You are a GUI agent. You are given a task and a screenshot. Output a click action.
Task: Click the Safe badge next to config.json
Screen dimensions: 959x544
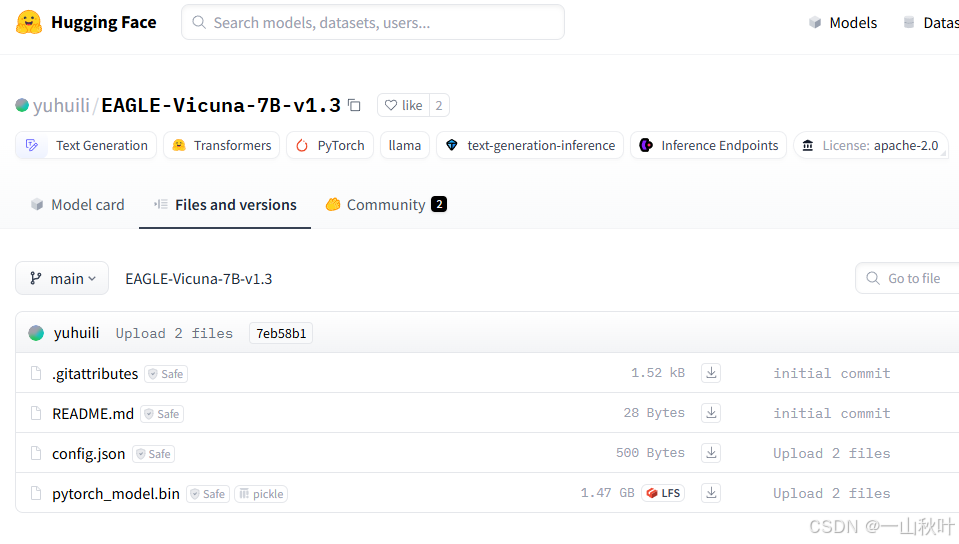pos(153,454)
